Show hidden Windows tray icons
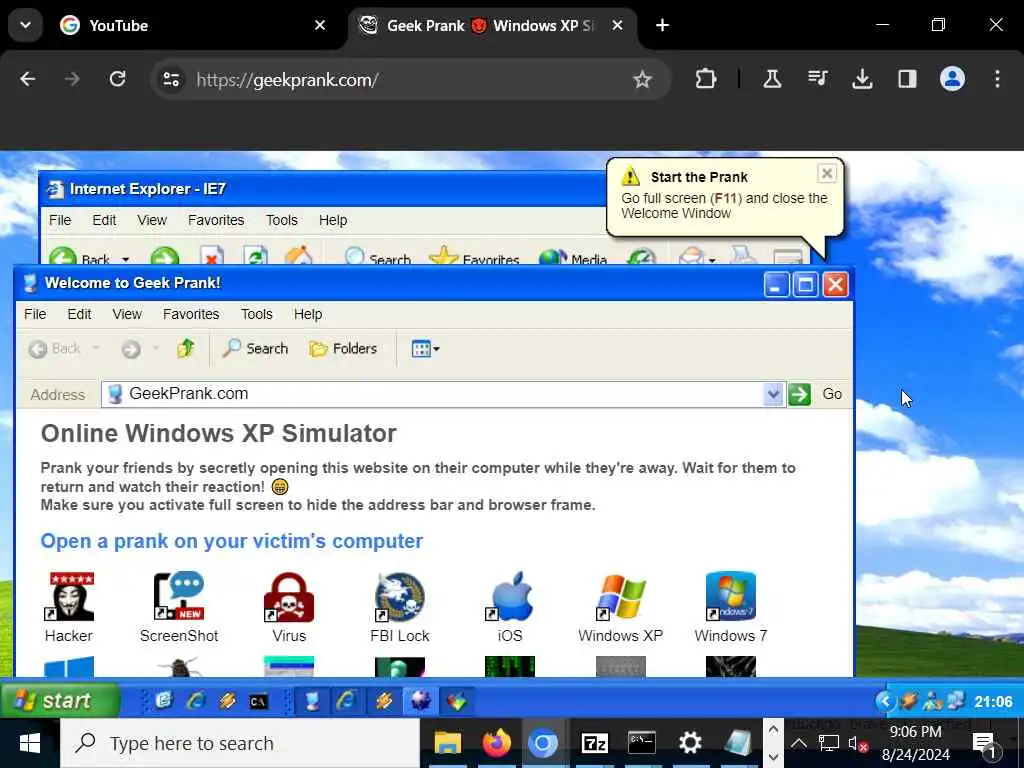Image resolution: width=1024 pixels, height=768 pixels. [799, 743]
